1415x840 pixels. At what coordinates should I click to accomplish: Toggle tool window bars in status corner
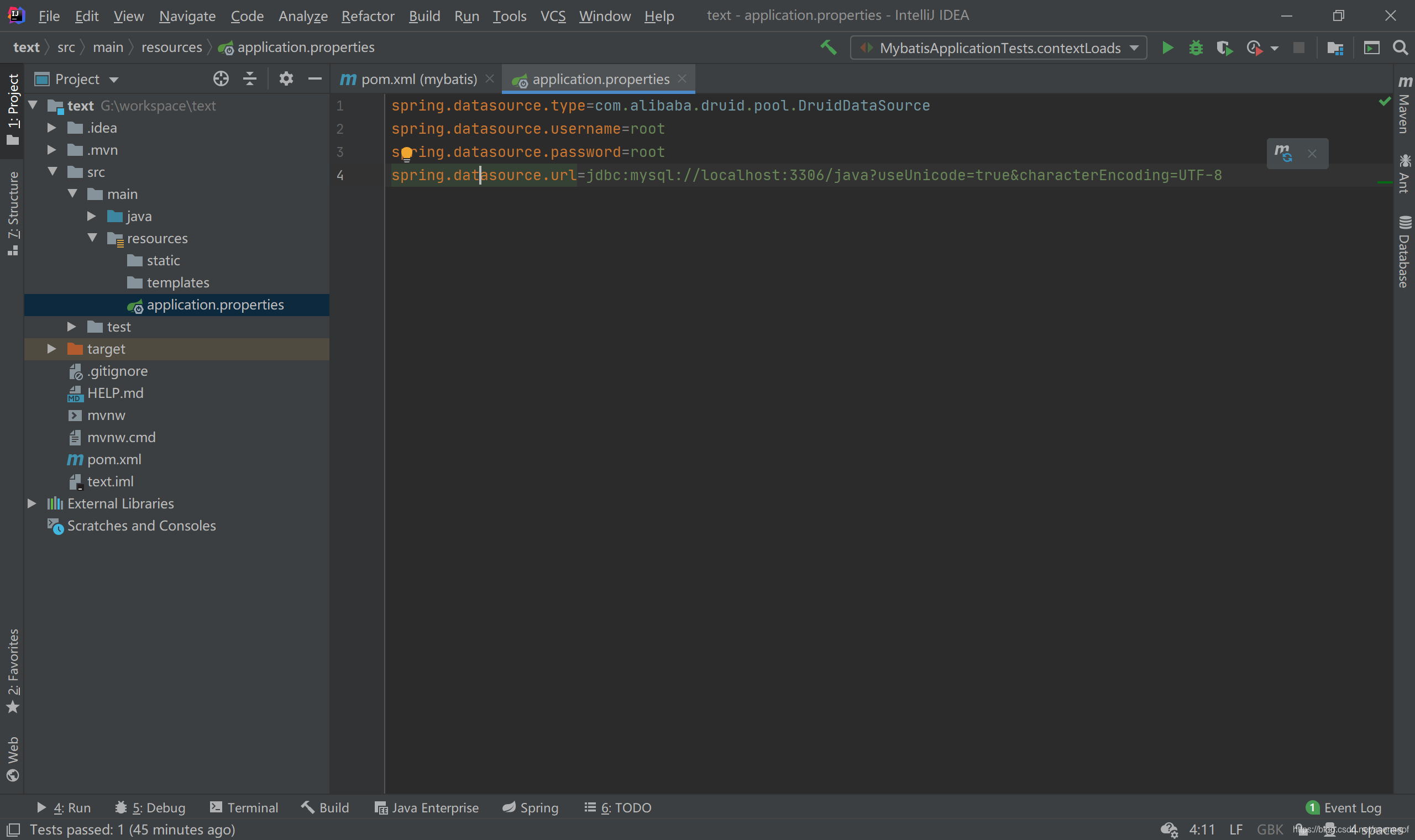(x=13, y=830)
